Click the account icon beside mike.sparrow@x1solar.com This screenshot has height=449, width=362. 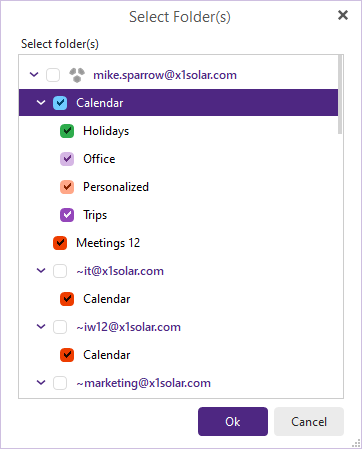77,75
